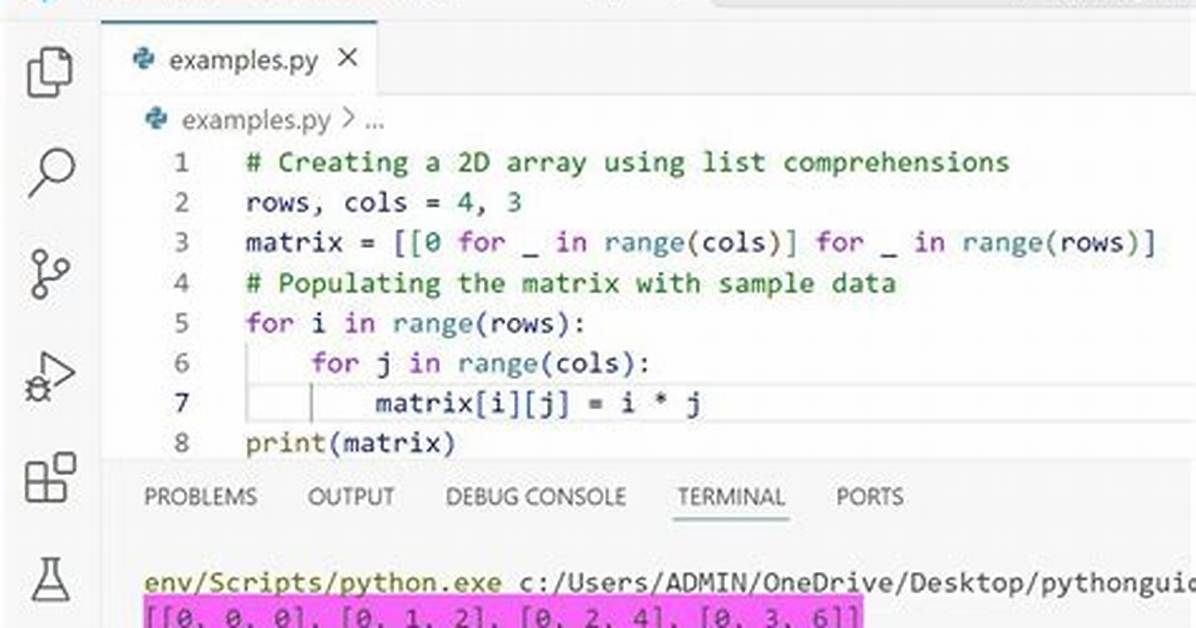Open the Run and Debug view
The image size is (1196, 628).
tap(50, 376)
